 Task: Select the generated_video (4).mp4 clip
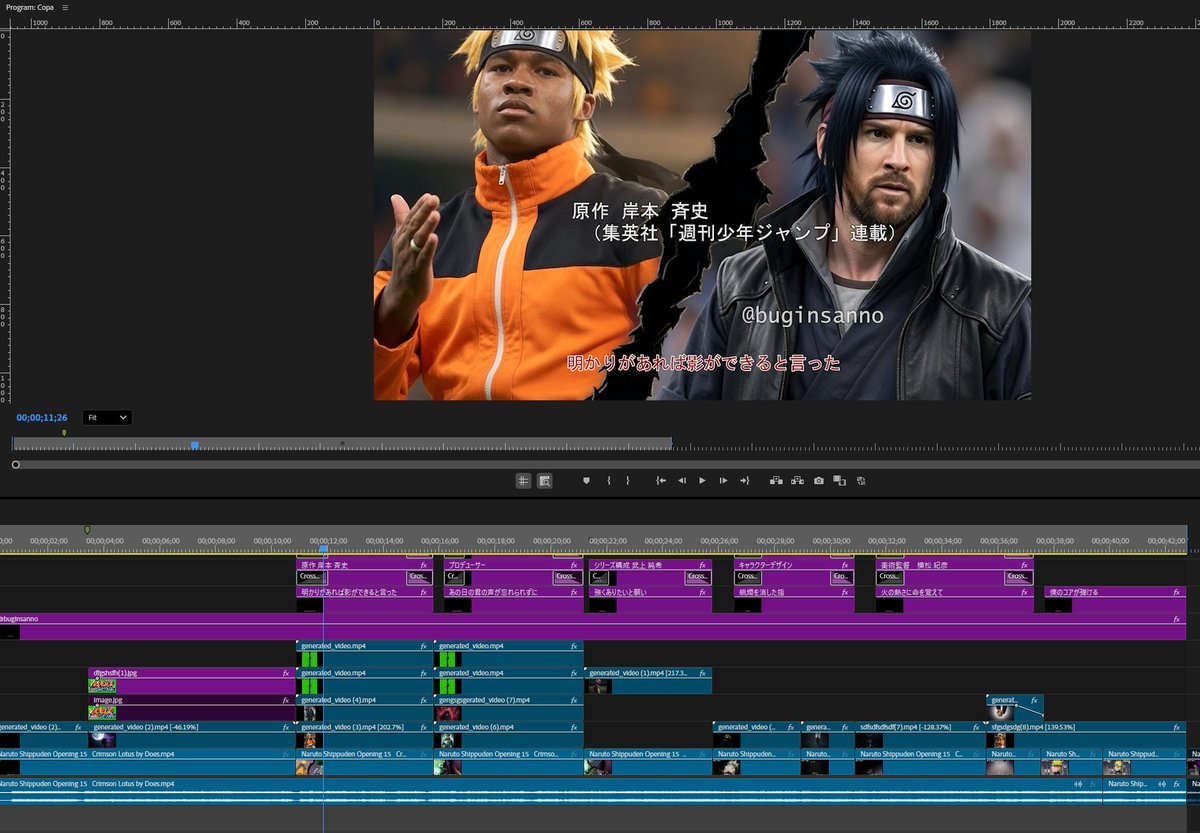click(364, 708)
